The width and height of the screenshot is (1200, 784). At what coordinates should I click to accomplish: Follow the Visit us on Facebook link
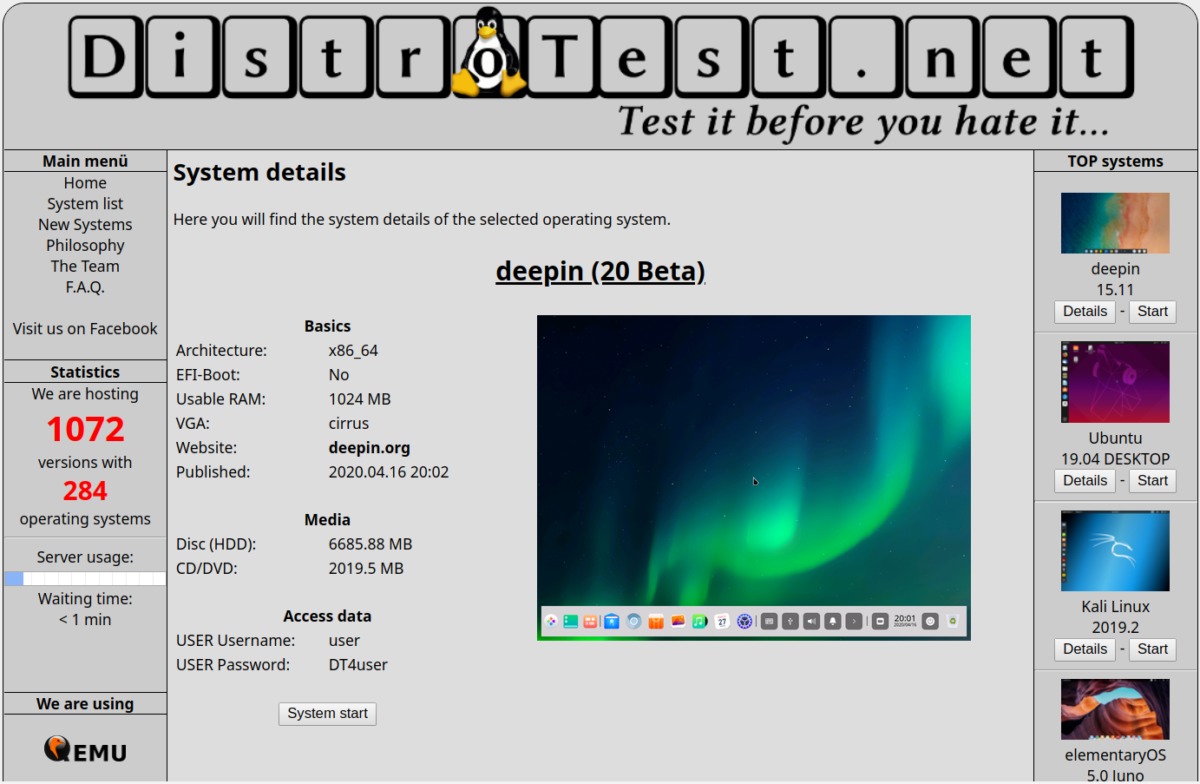pos(85,329)
